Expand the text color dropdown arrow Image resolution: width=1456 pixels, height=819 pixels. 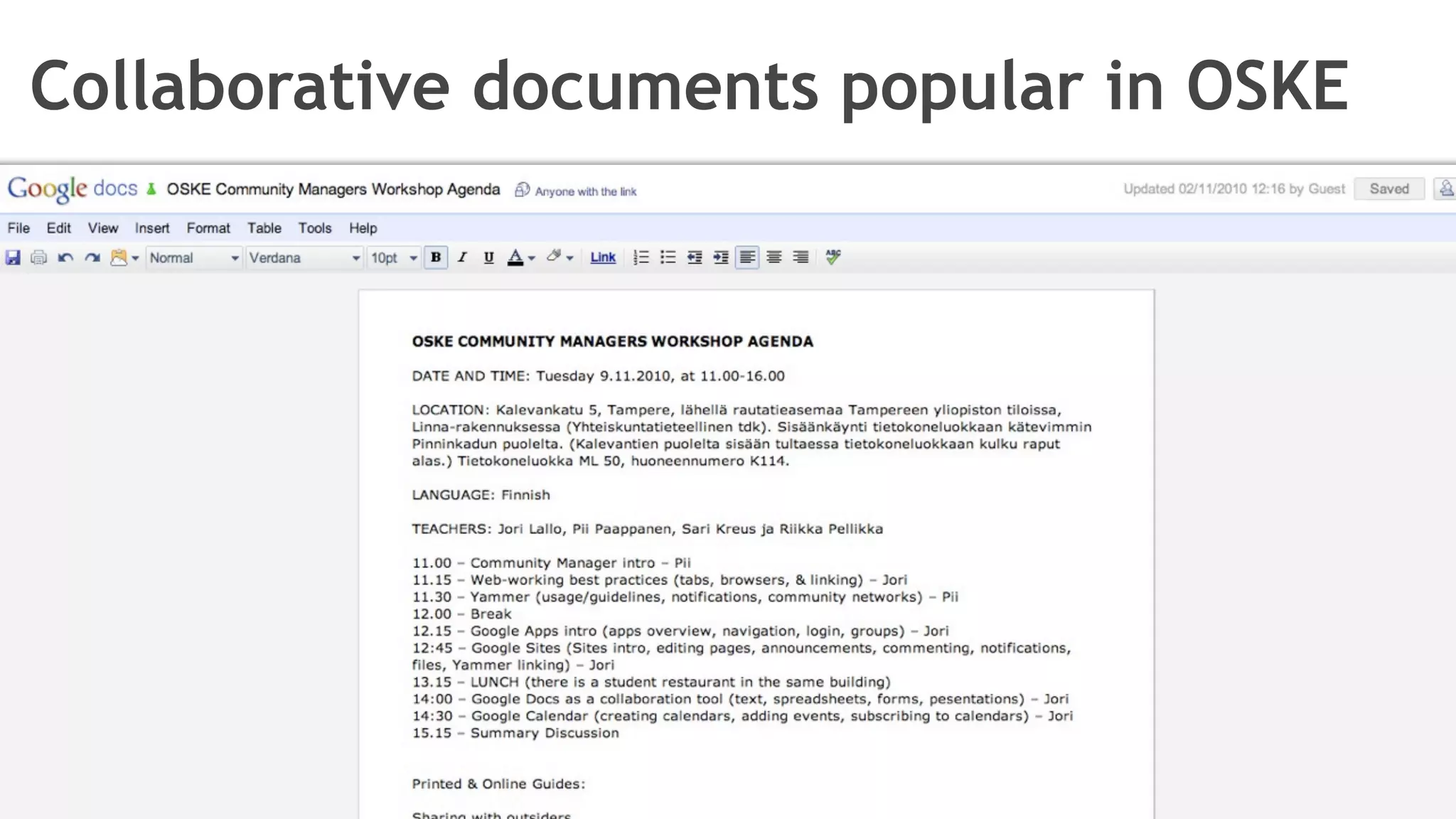[532, 259]
